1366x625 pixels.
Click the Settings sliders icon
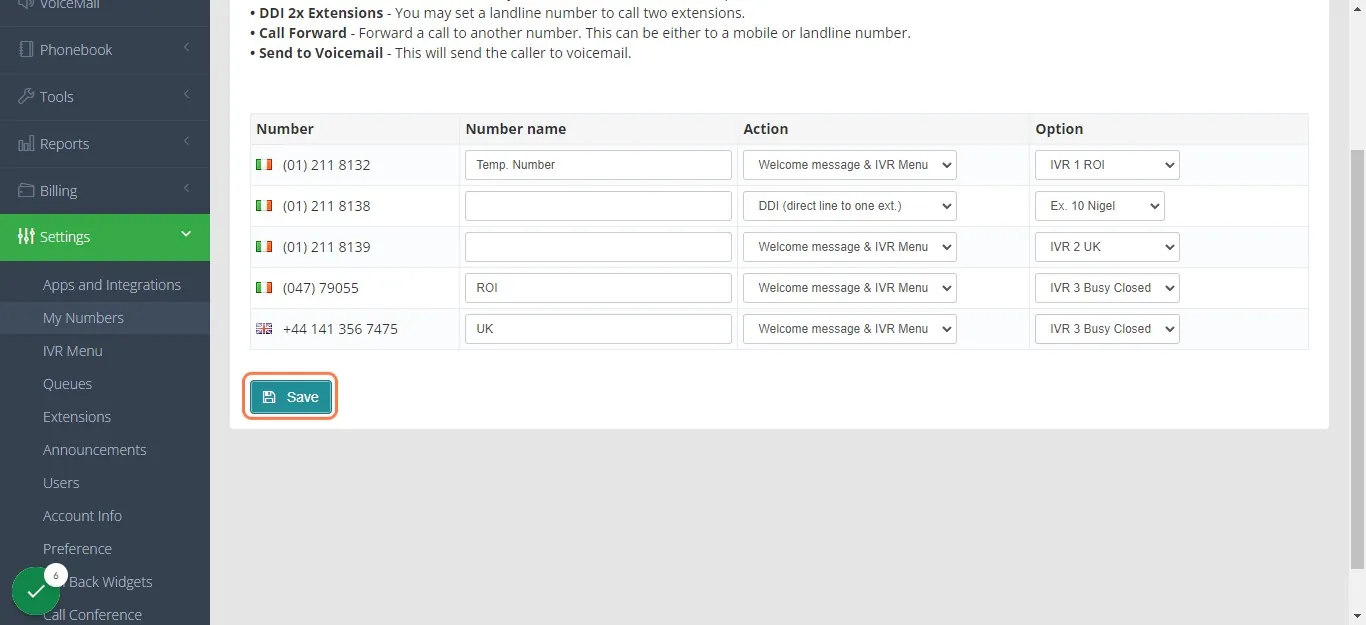[26, 237]
